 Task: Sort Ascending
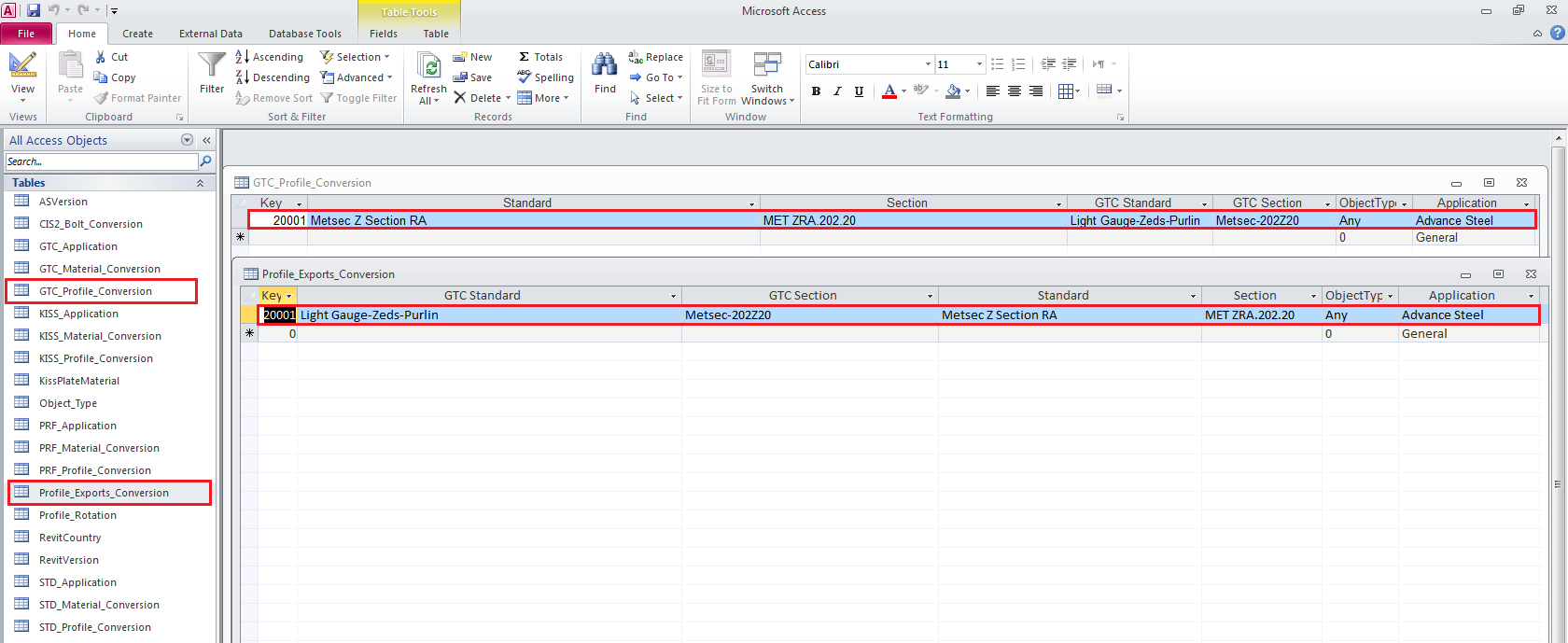tap(269, 57)
